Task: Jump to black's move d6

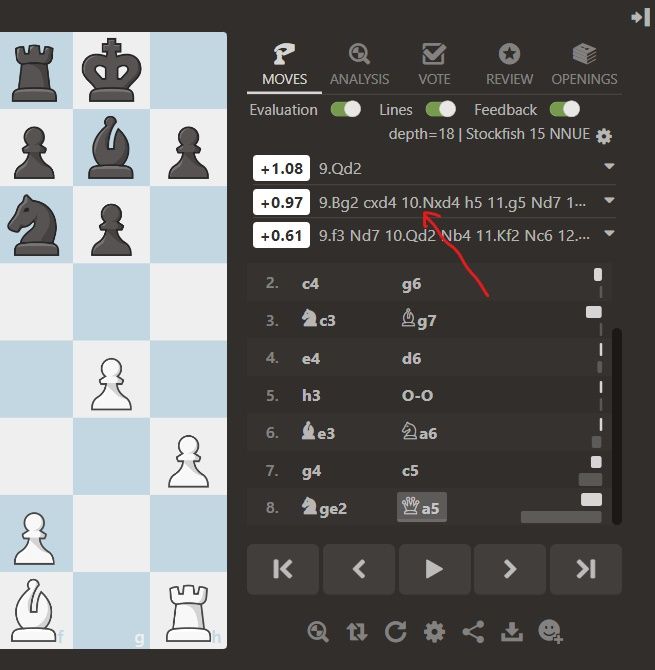Action: tap(411, 358)
